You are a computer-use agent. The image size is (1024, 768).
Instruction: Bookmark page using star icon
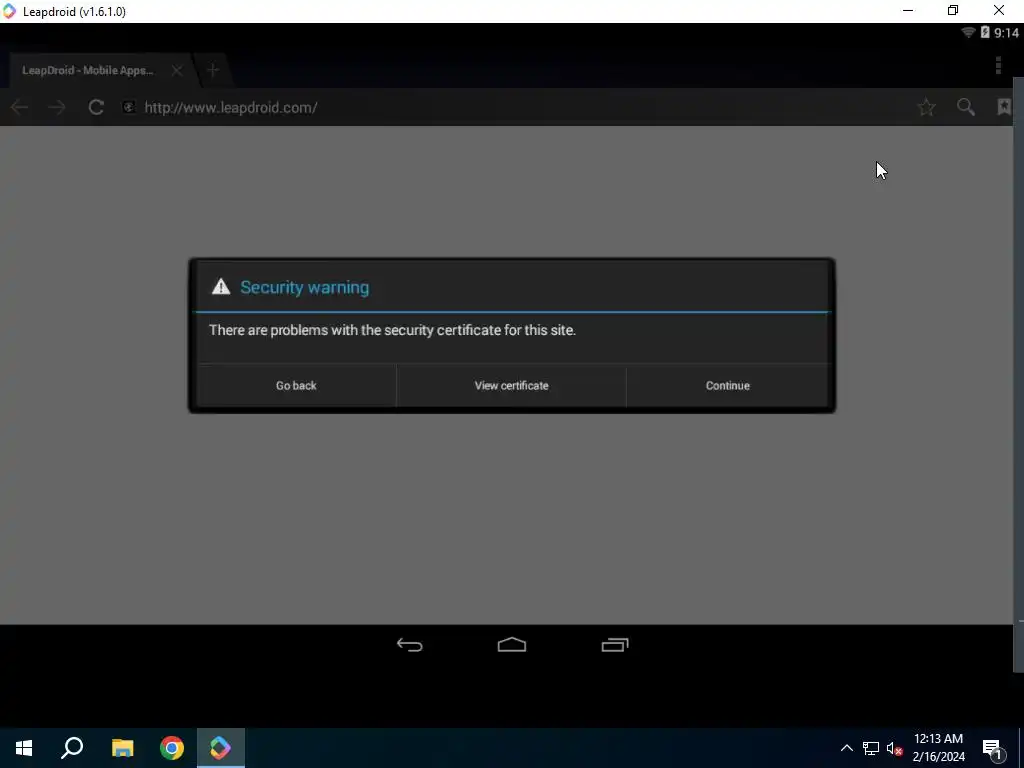point(926,107)
